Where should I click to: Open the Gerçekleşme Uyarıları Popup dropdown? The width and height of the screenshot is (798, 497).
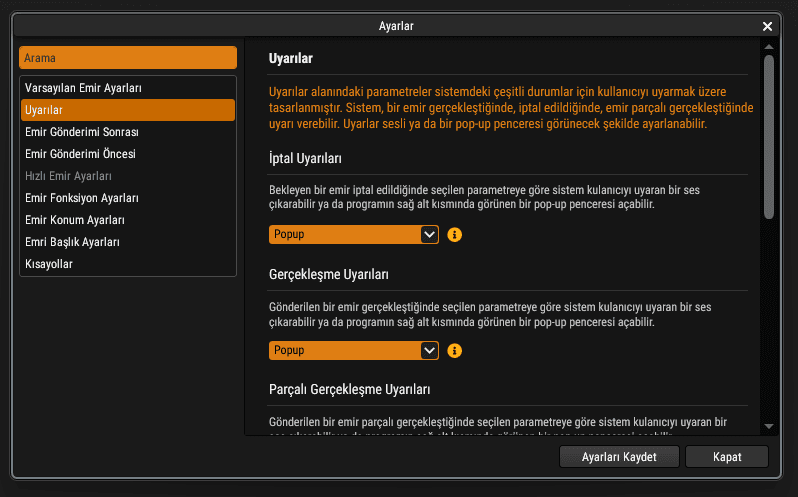pyautogui.click(x=354, y=350)
